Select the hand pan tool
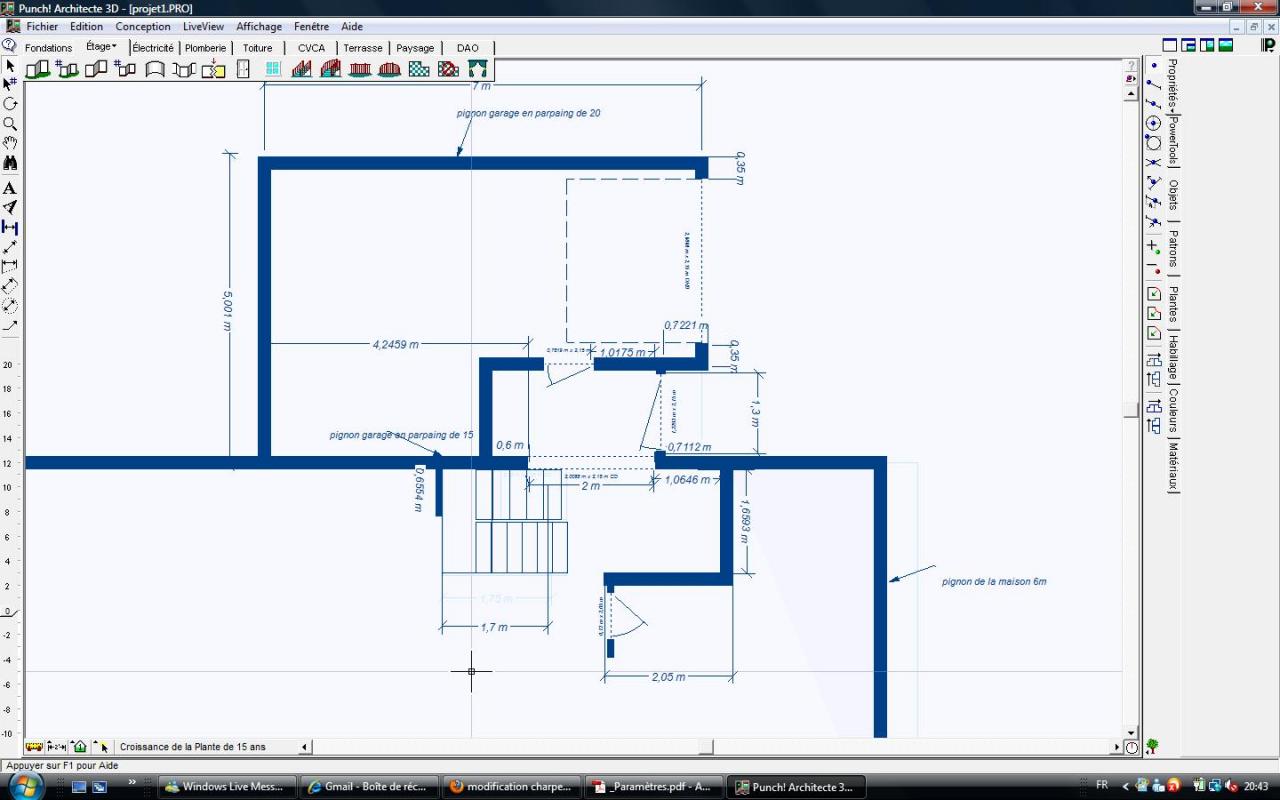Screen dimensions: 1280x800 (10, 143)
